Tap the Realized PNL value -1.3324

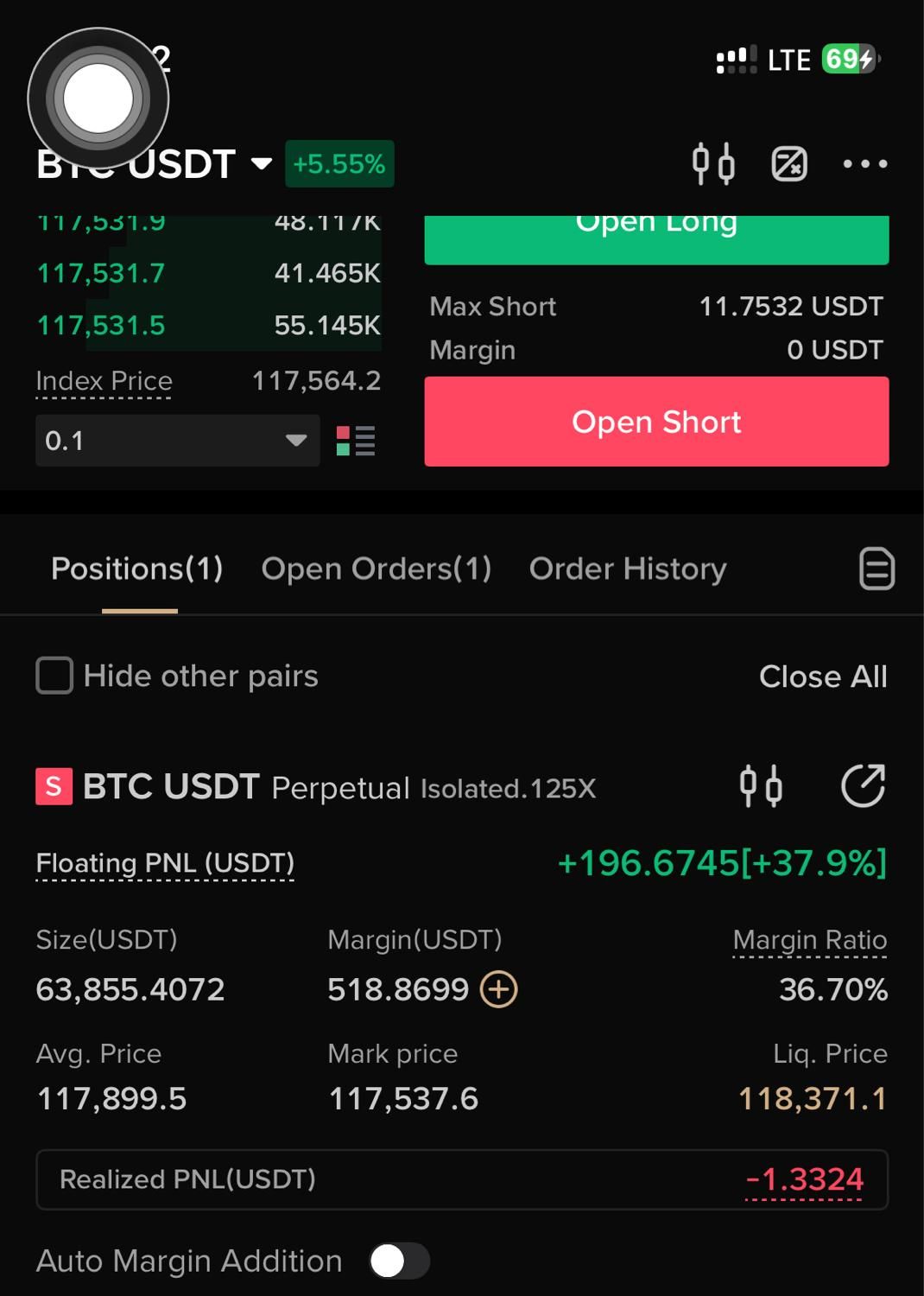pyautogui.click(x=804, y=1179)
